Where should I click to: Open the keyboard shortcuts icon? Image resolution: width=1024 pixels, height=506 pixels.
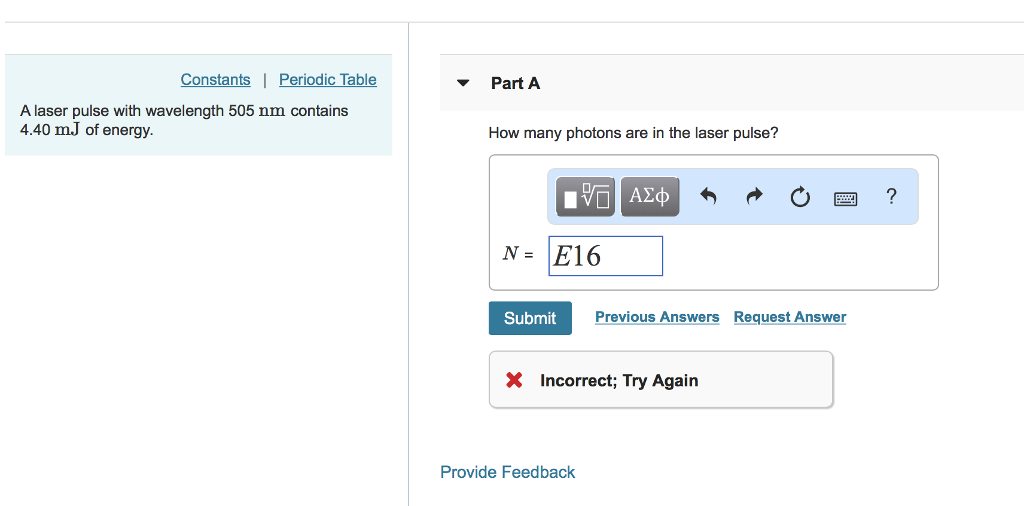(845, 198)
